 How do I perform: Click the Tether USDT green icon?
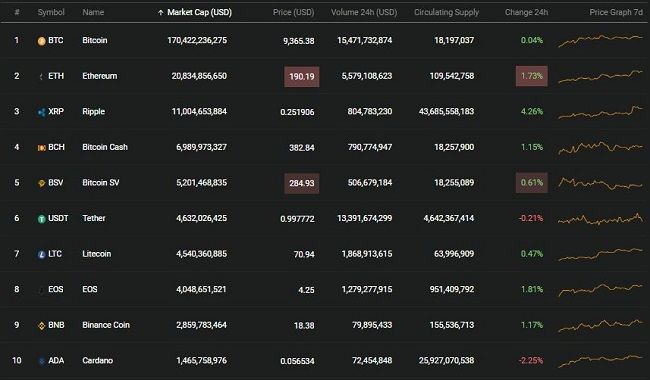pyautogui.click(x=41, y=219)
